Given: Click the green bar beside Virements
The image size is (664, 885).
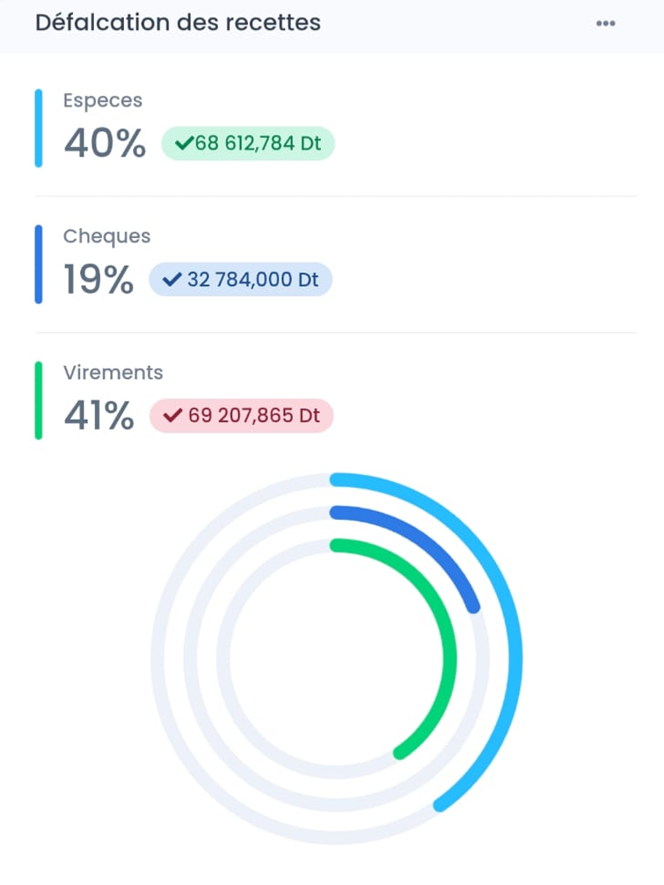Looking at the screenshot, I should (x=39, y=400).
